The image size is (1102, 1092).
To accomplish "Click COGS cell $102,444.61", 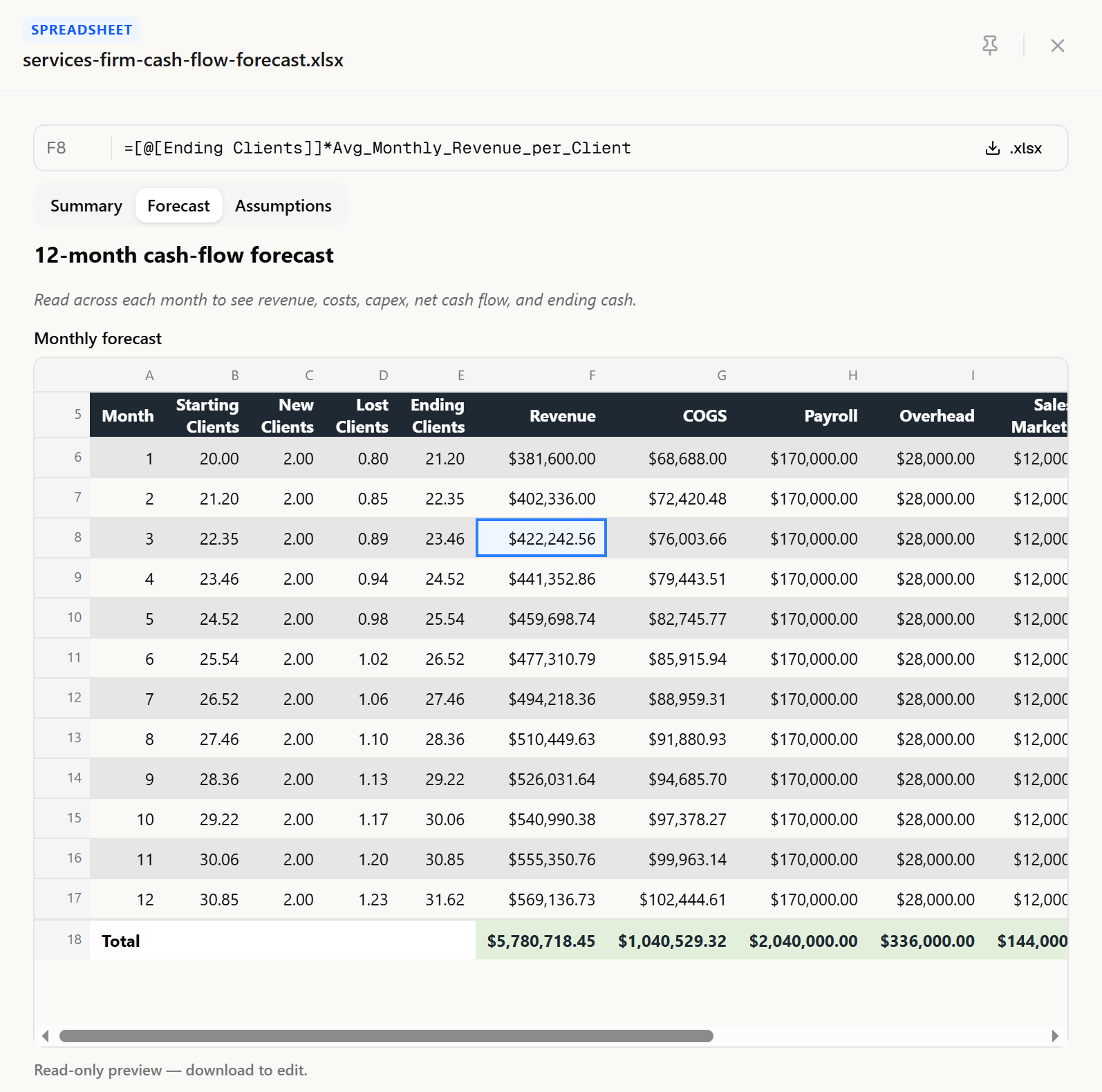I will click(673, 899).
